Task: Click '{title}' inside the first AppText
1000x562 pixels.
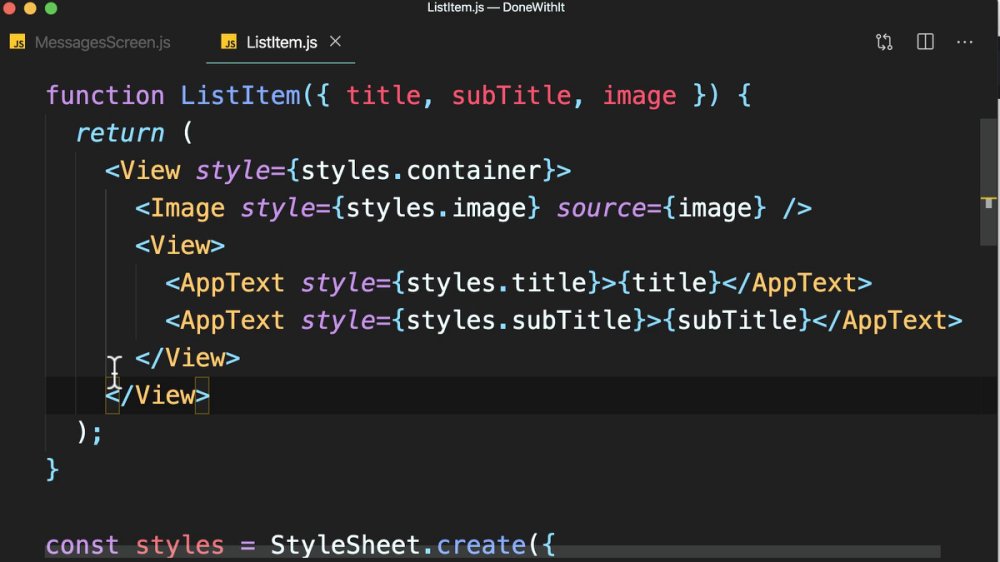Action: [670, 283]
